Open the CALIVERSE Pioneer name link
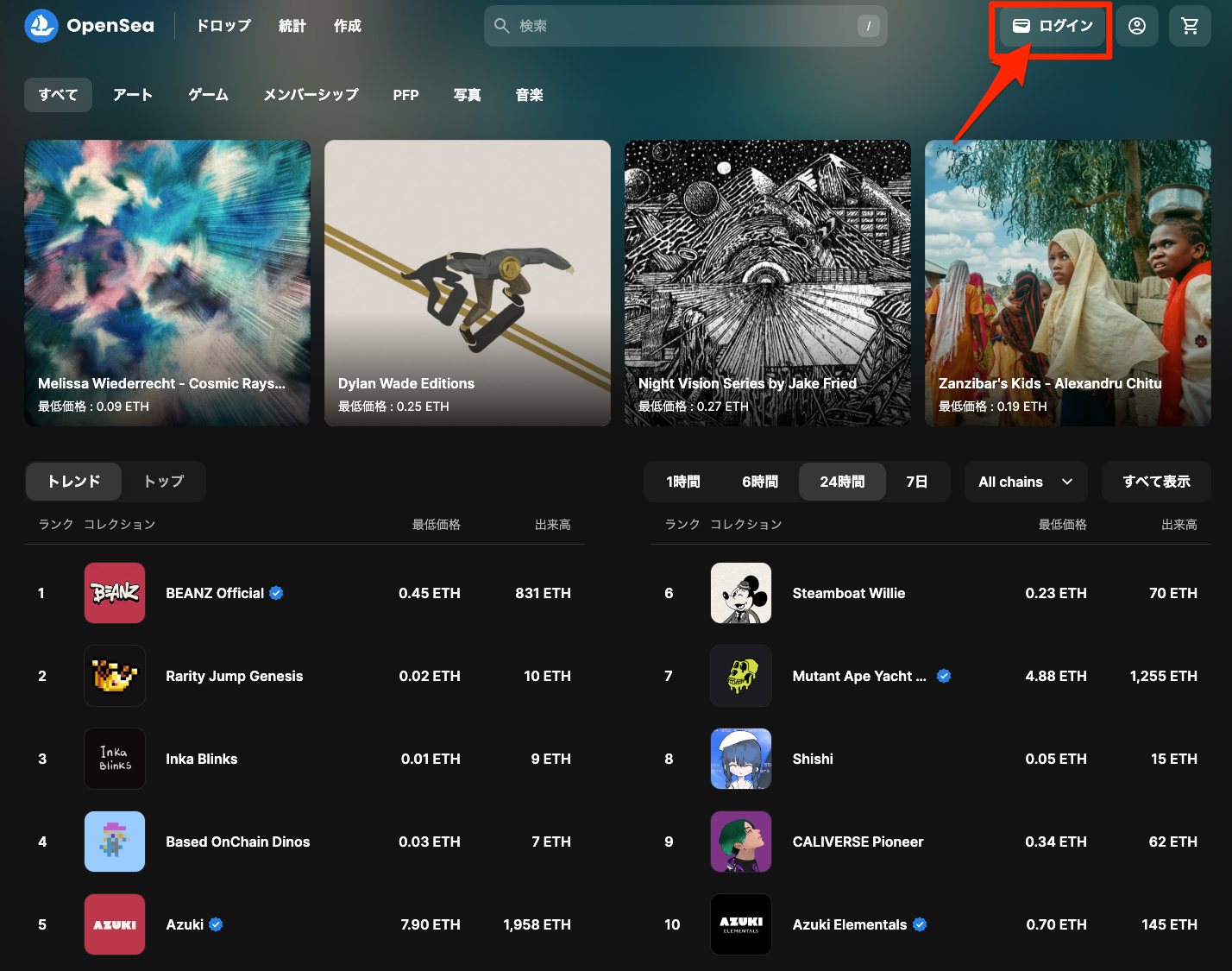The width and height of the screenshot is (1232, 971). 858,842
